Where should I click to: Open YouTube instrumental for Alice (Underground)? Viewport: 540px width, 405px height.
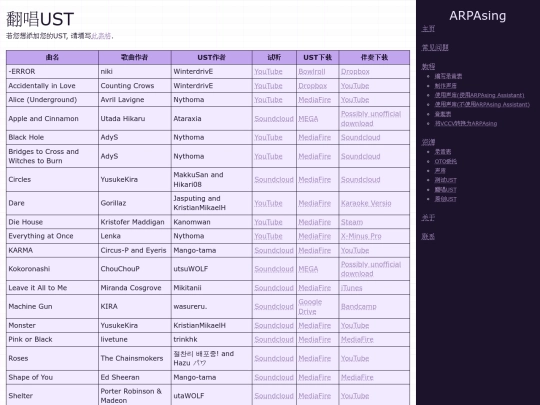point(355,100)
